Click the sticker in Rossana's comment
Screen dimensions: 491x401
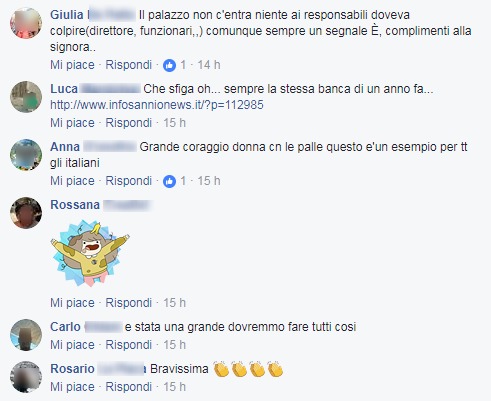coord(90,253)
